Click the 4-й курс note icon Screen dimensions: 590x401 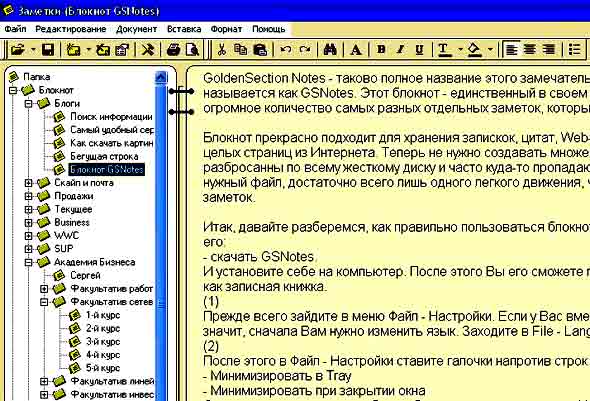click(x=75, y=355)
